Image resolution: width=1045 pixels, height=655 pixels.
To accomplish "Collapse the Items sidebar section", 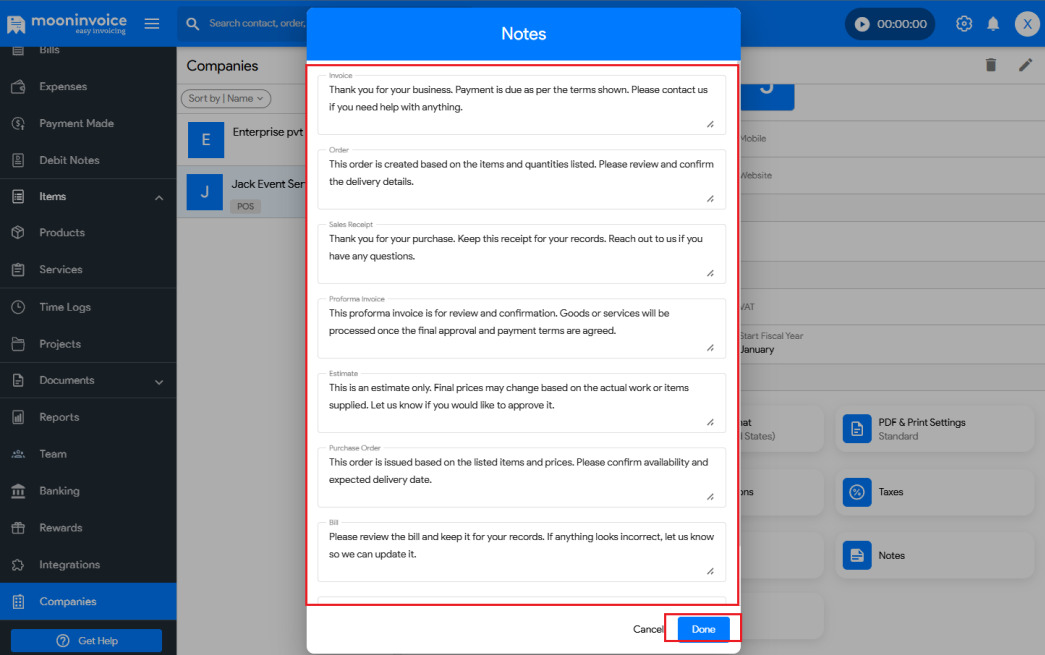I will (x=159, y=197).
